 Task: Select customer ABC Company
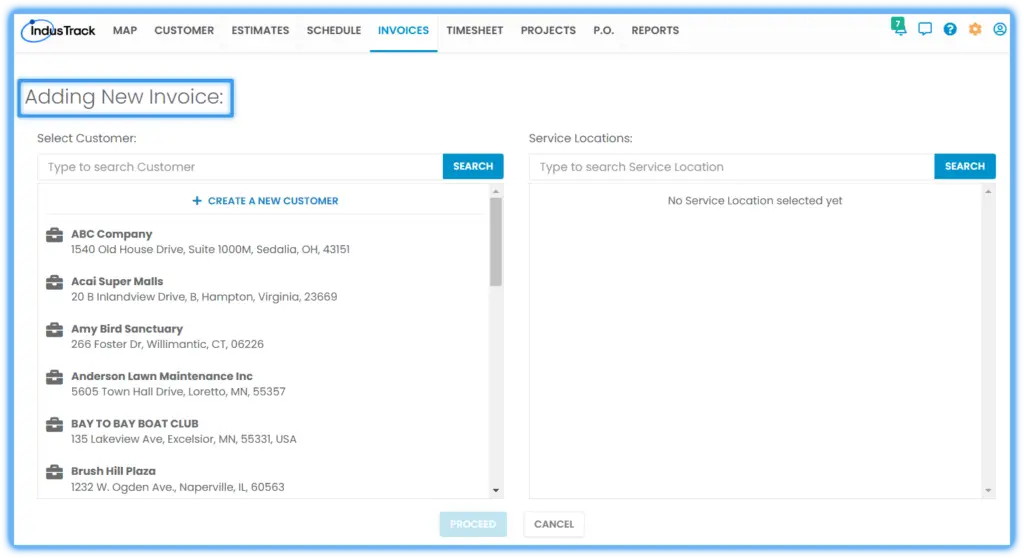point(112,234)
